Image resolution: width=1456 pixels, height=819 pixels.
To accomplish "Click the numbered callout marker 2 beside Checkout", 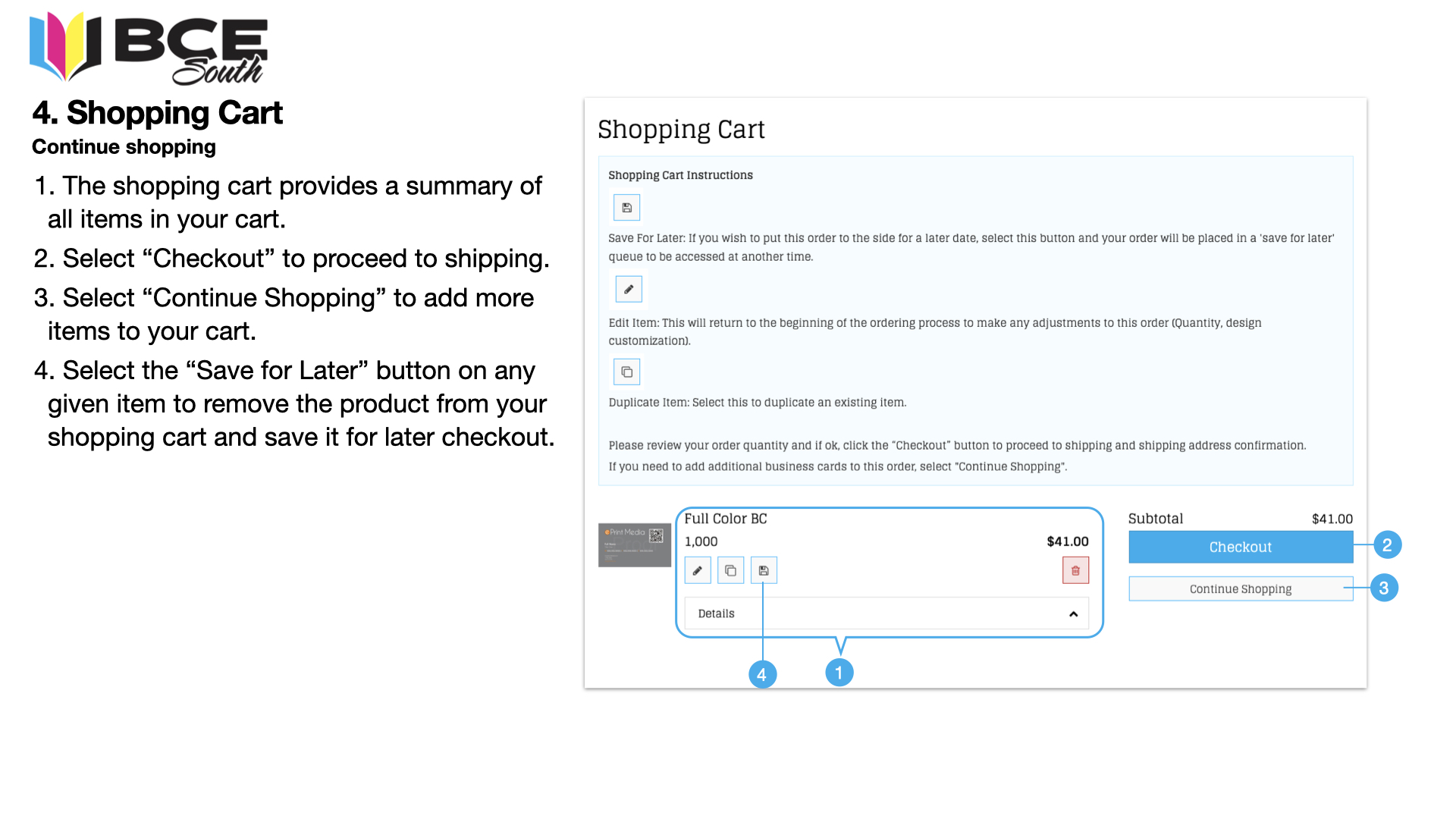I will tap(1387, 545).
